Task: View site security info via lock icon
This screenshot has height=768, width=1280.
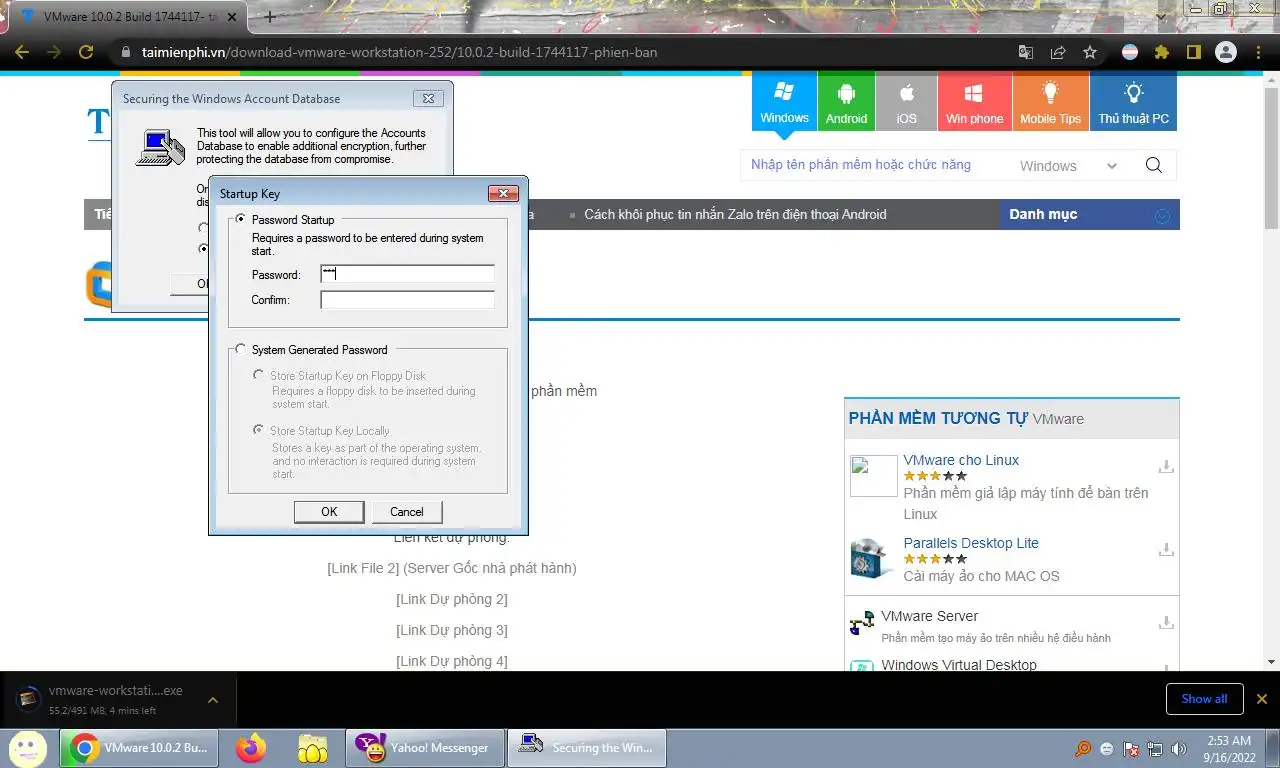Action: point(125,52)
